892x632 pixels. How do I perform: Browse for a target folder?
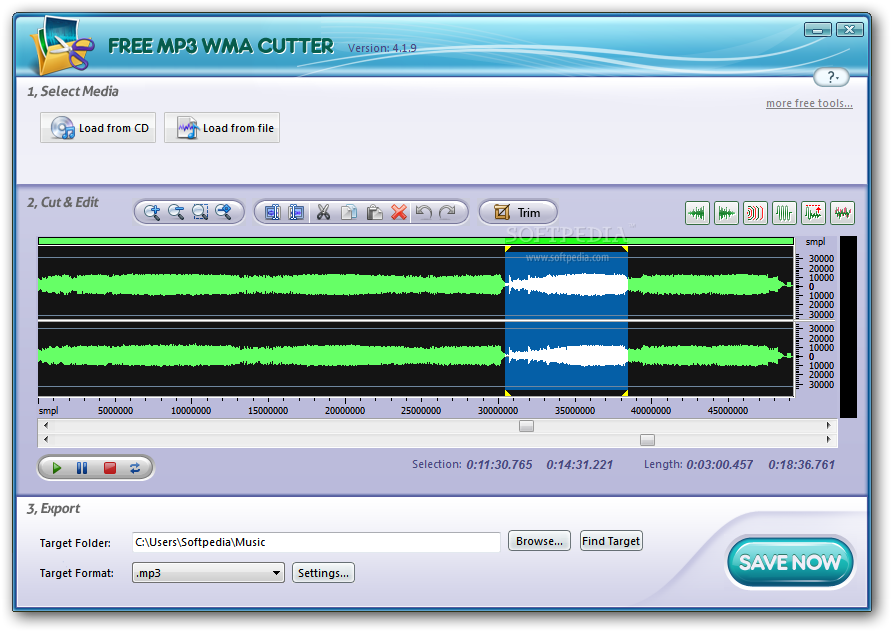(539, 541)
